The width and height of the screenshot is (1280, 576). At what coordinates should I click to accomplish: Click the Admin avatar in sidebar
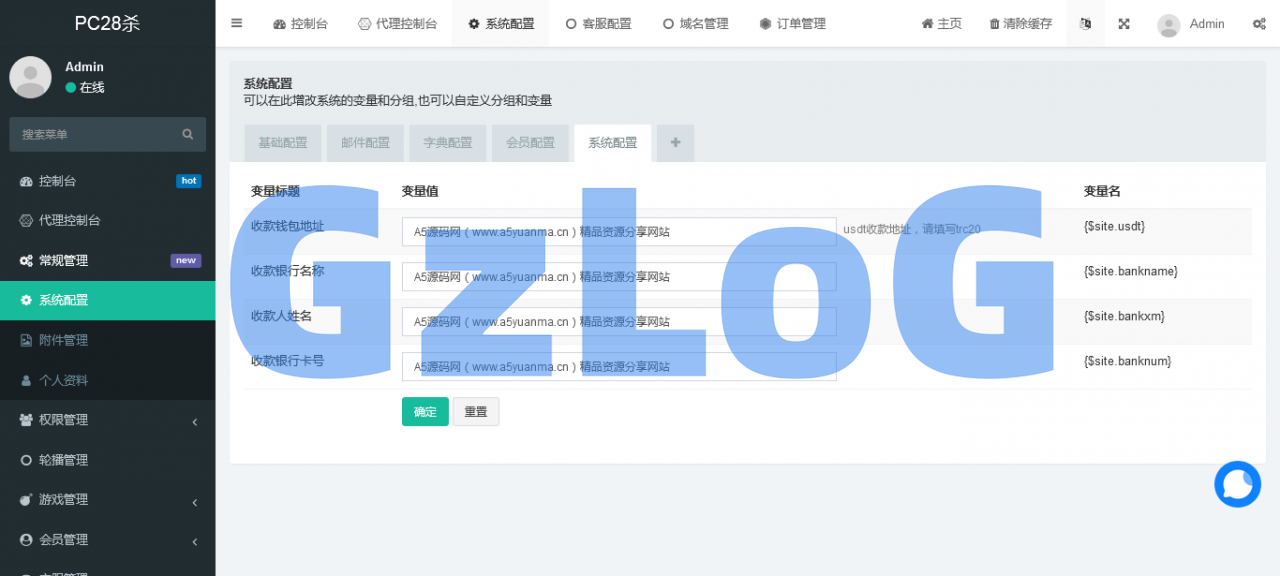pos(30,77)
